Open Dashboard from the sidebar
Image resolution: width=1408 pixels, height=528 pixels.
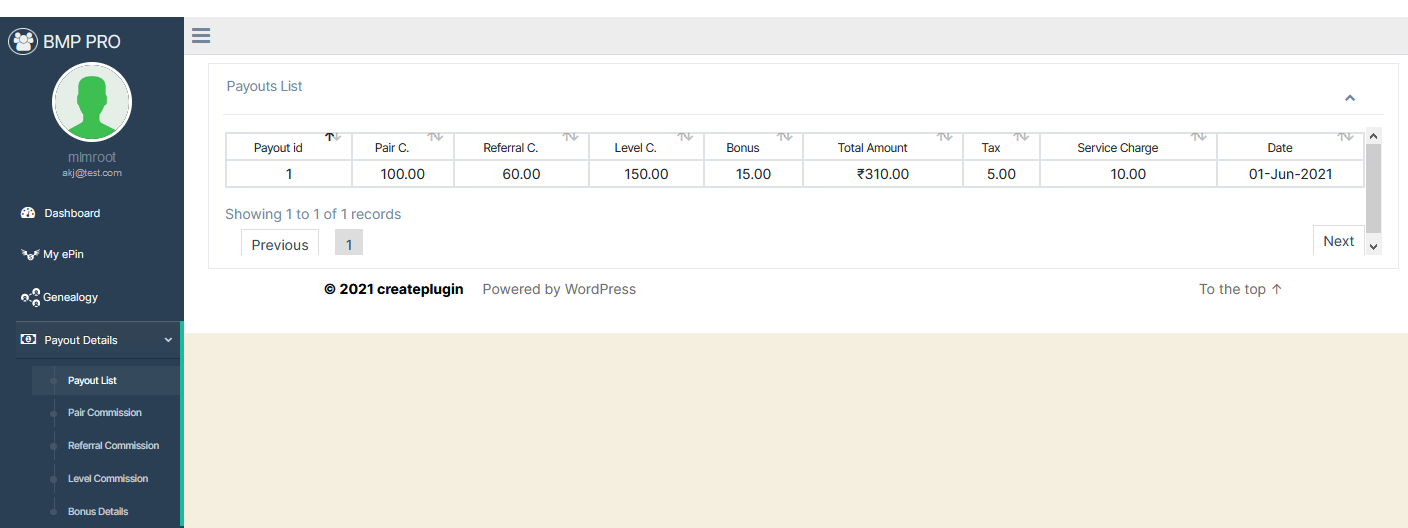72,213
